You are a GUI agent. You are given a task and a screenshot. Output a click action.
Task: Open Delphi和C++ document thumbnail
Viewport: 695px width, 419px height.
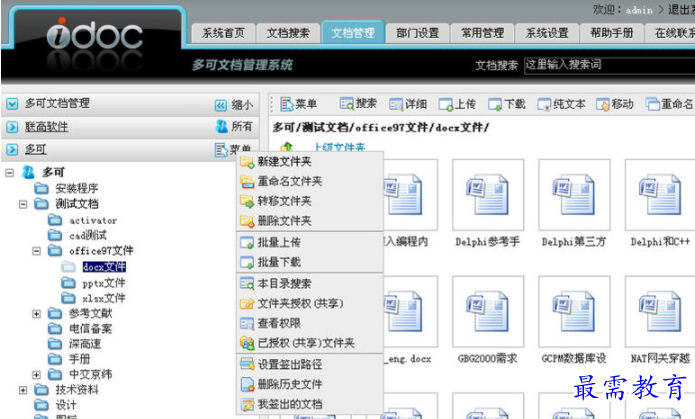(x=660, y=195)
